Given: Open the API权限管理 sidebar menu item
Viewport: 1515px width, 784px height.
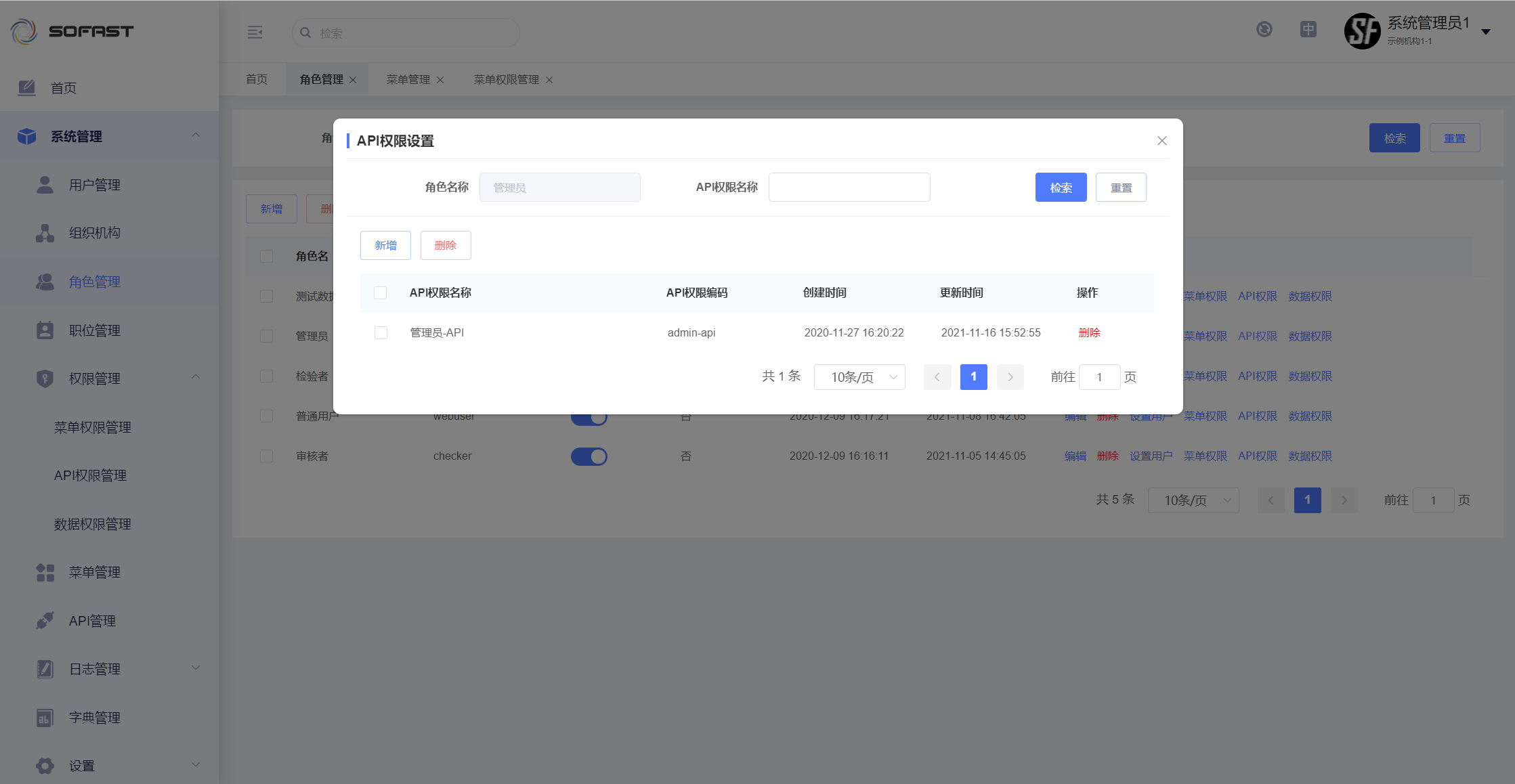Looking at the screenshot, I should tap(90, 475).
